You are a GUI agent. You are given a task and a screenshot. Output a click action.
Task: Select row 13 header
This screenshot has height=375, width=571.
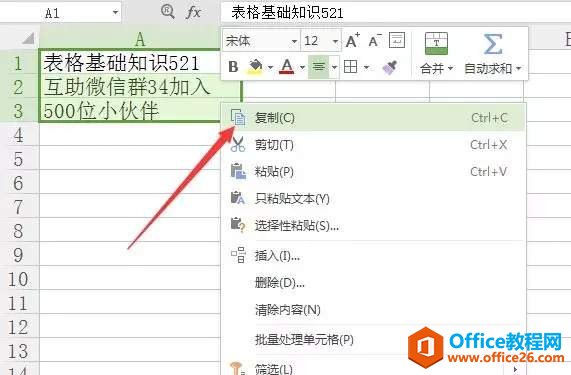click(x=19, y=351)
